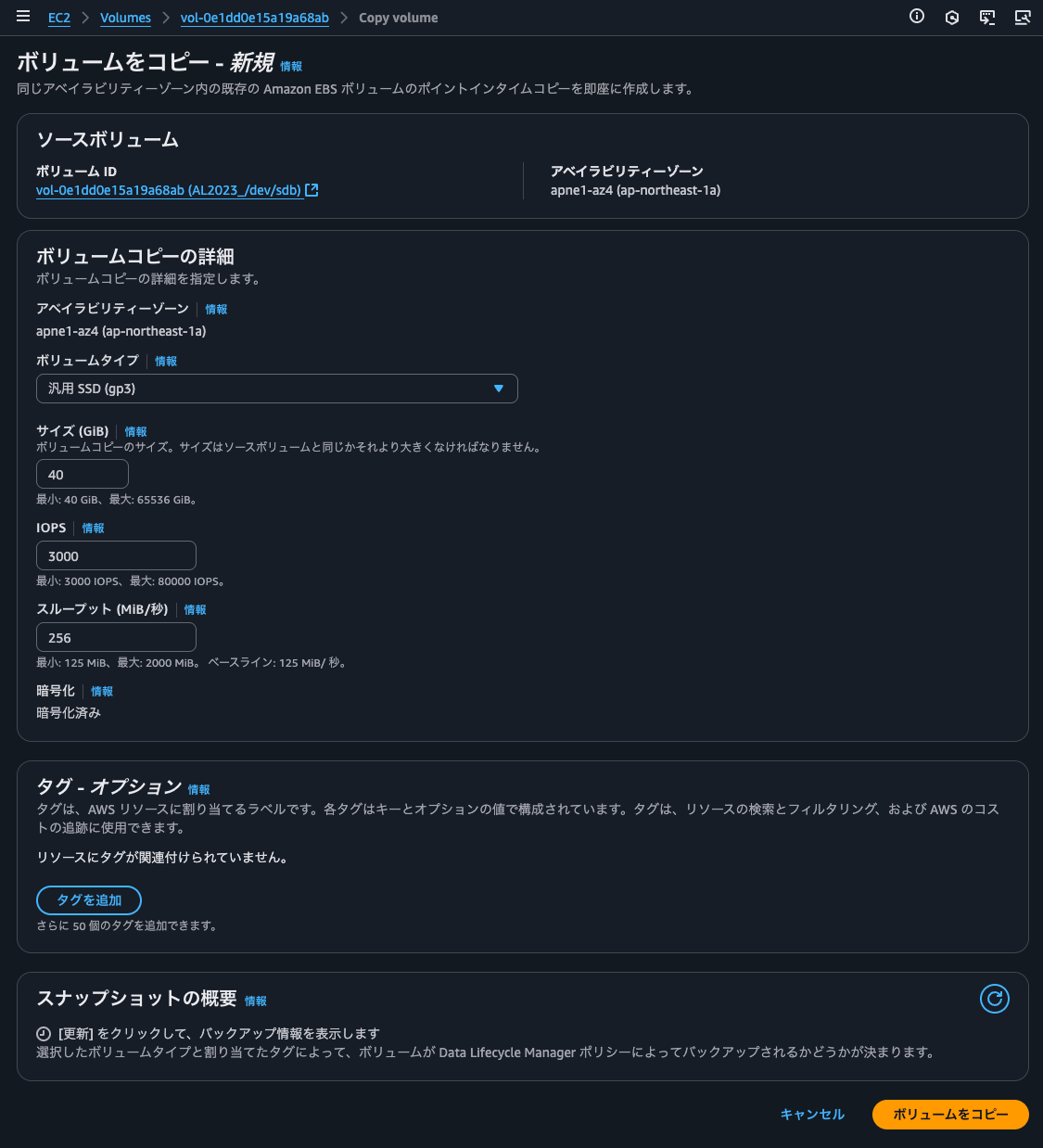The image size is (1043, 1148).
Task: Open the hexagon settings icon in top bar
Action: click(952, 17)
